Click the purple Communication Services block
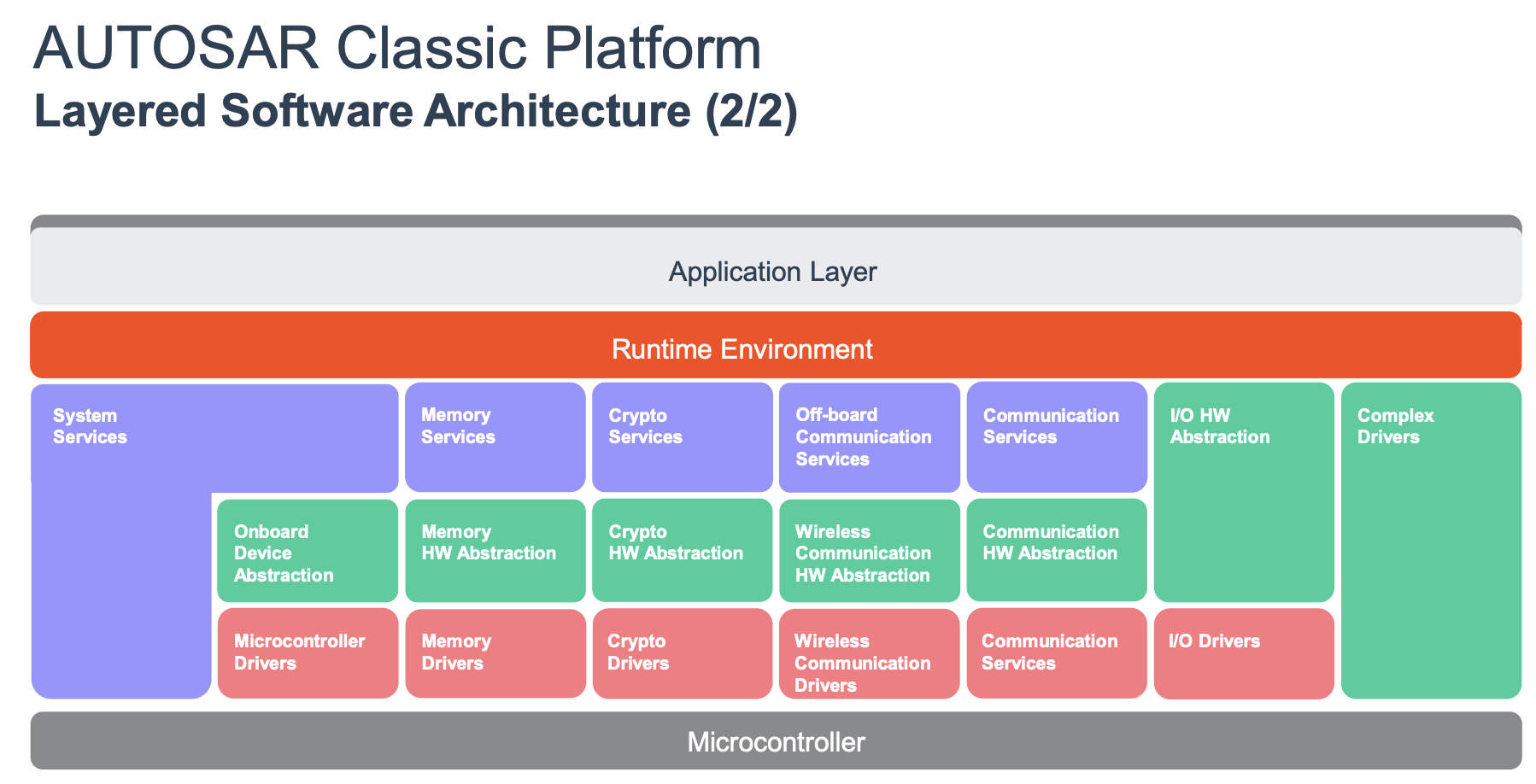Screen dimensions: 1536x784 (1057, 437)
